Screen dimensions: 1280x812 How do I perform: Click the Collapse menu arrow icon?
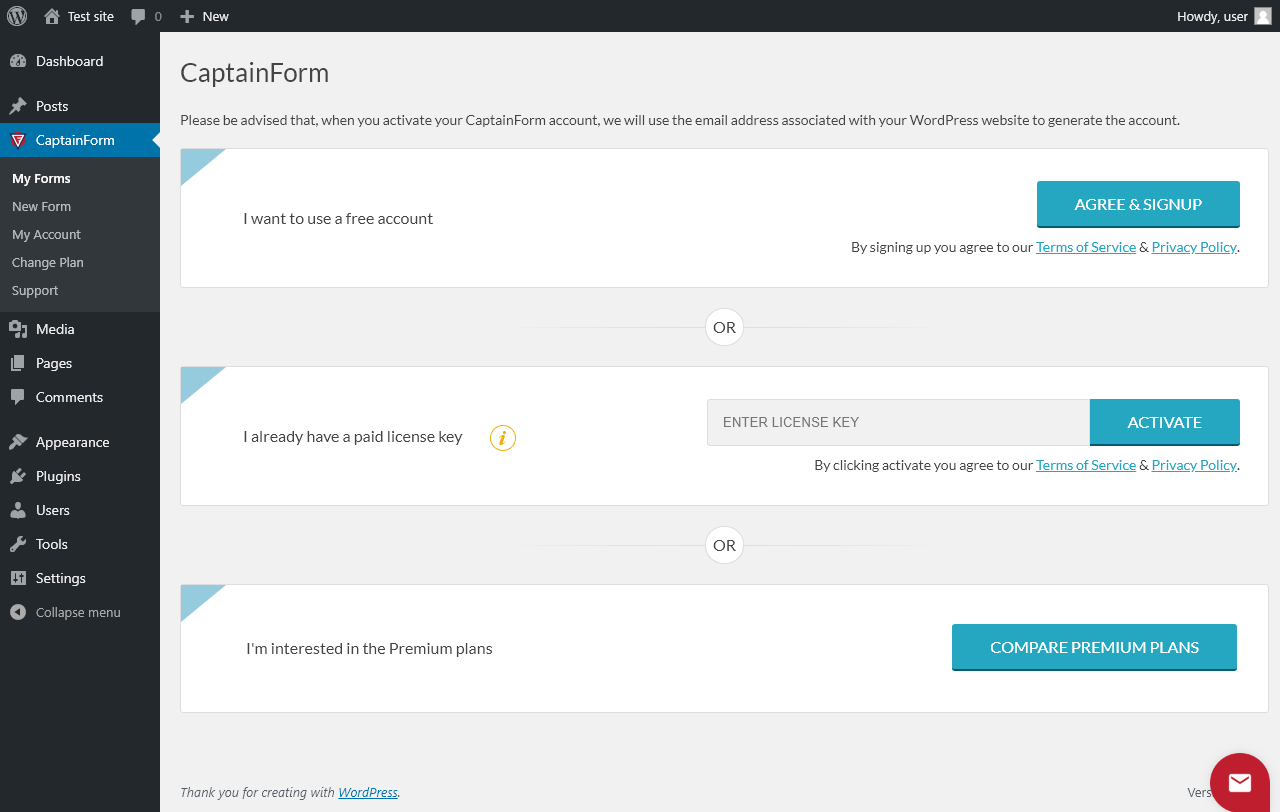click(x=18, y=612)
